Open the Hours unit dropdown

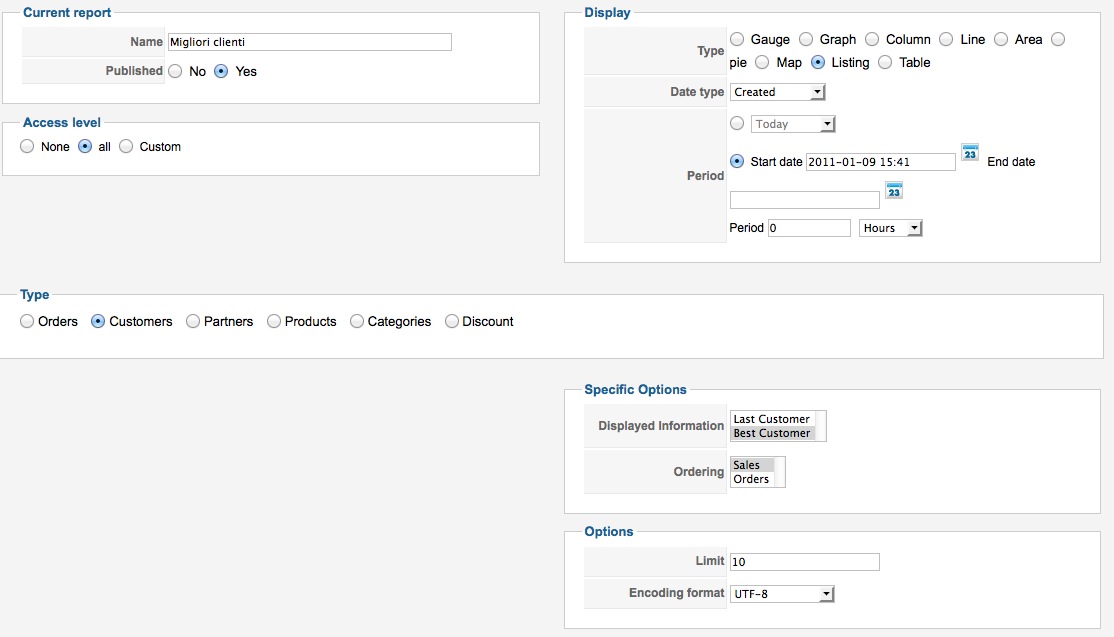(890, 228)
